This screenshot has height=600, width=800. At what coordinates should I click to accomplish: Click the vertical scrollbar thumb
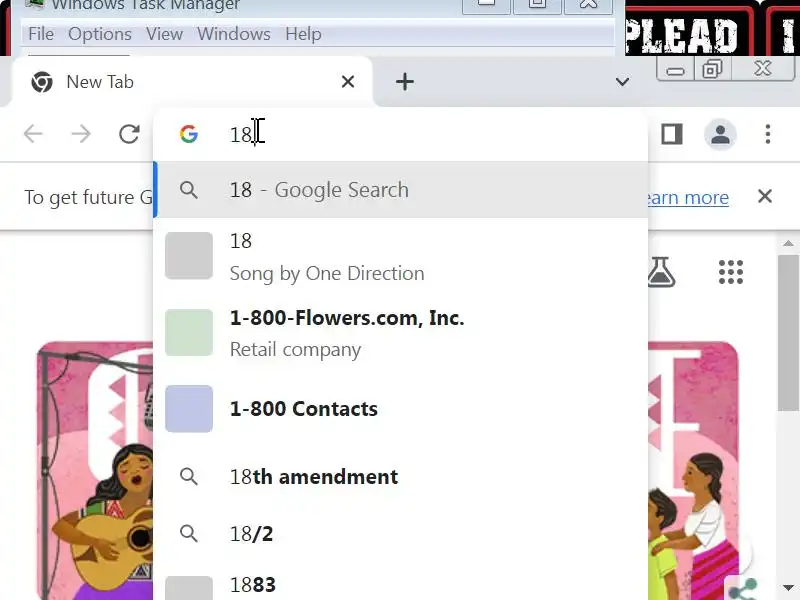coord(788,332)
